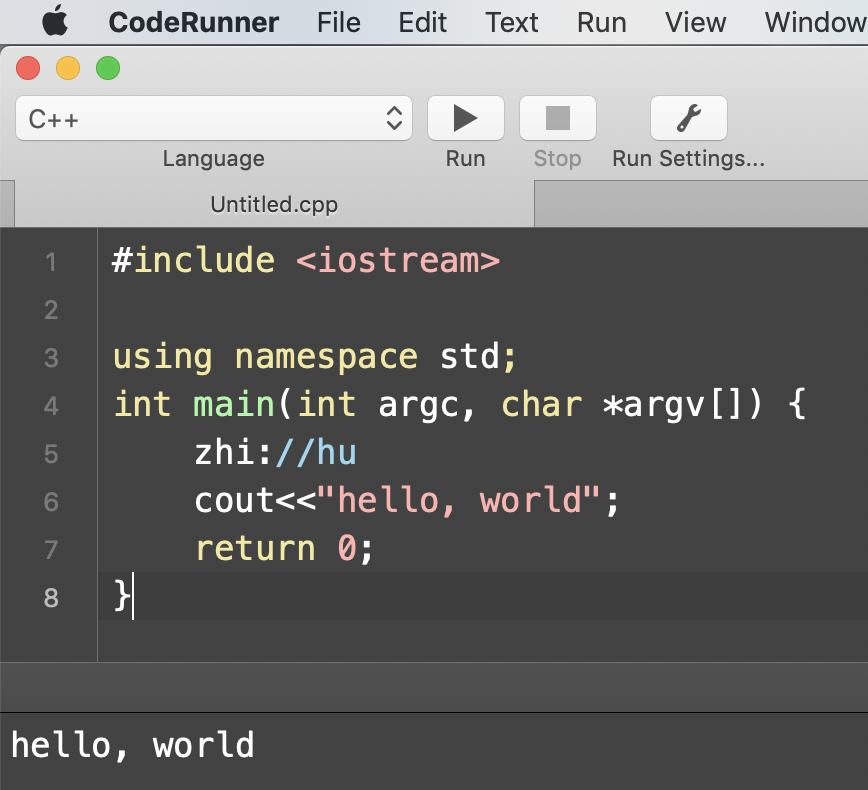Open Run Settings wrench button
This screenshot has width=868, height=790.
689,118
